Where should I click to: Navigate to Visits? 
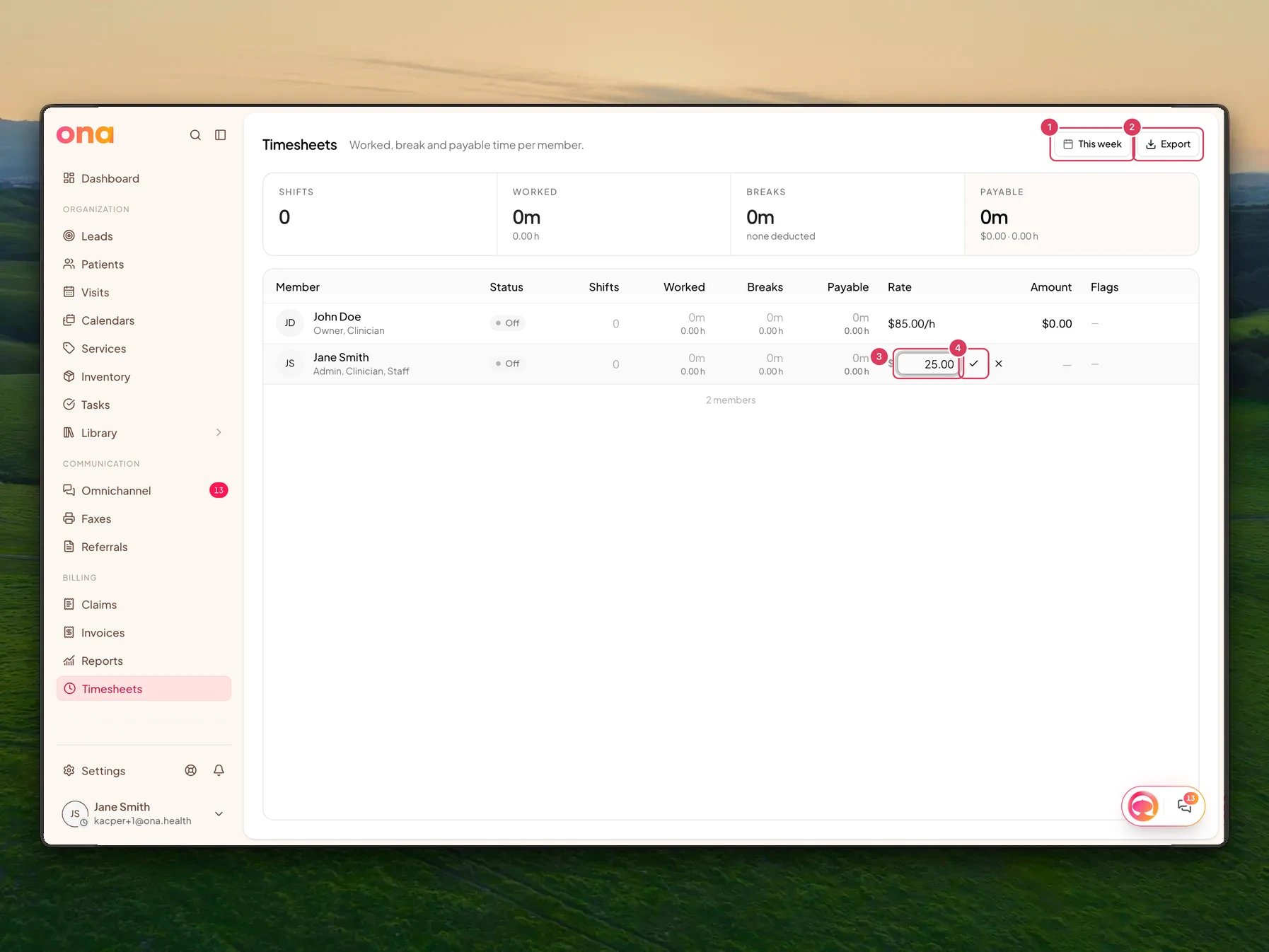pyautogui.click(x=144, y=293)
